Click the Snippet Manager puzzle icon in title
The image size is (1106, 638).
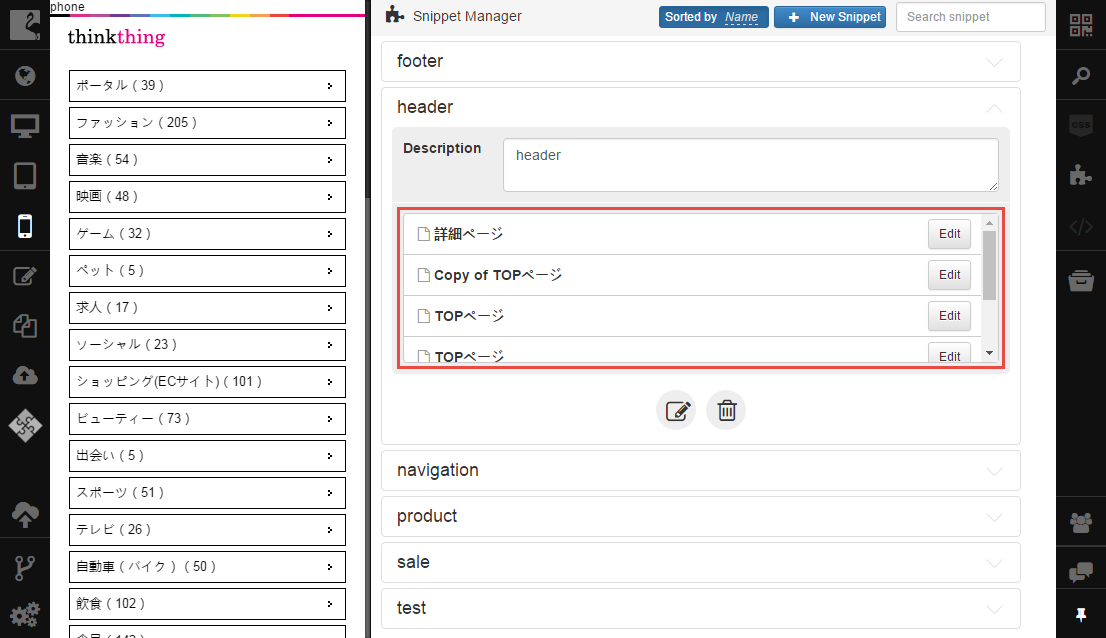[395, 15]
